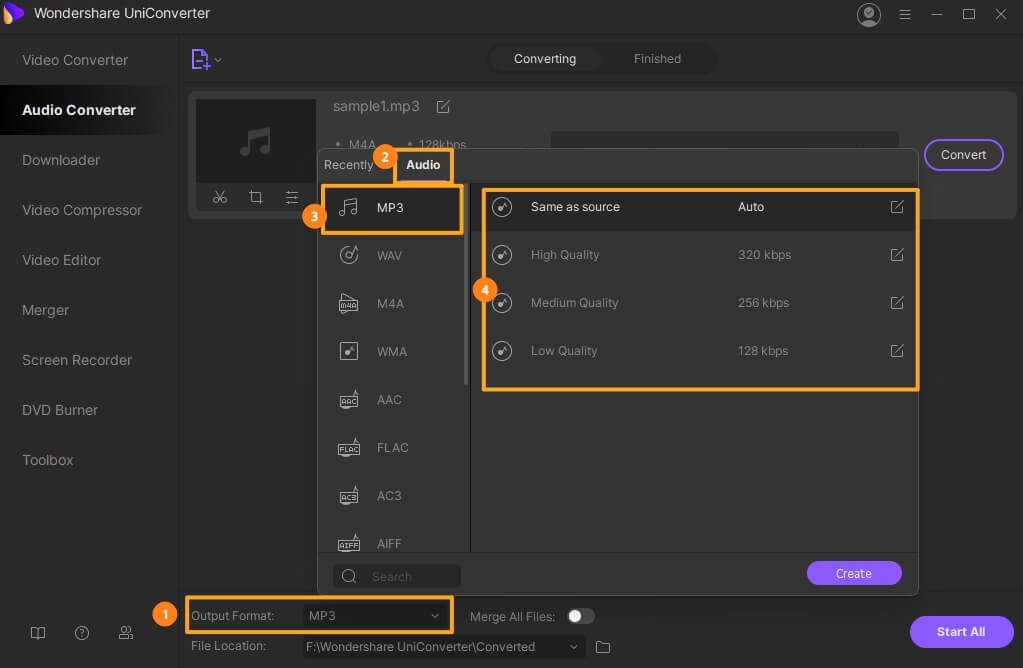
Task: Click the rename icon beside sample1.mp3
Action: click(443, 106)
